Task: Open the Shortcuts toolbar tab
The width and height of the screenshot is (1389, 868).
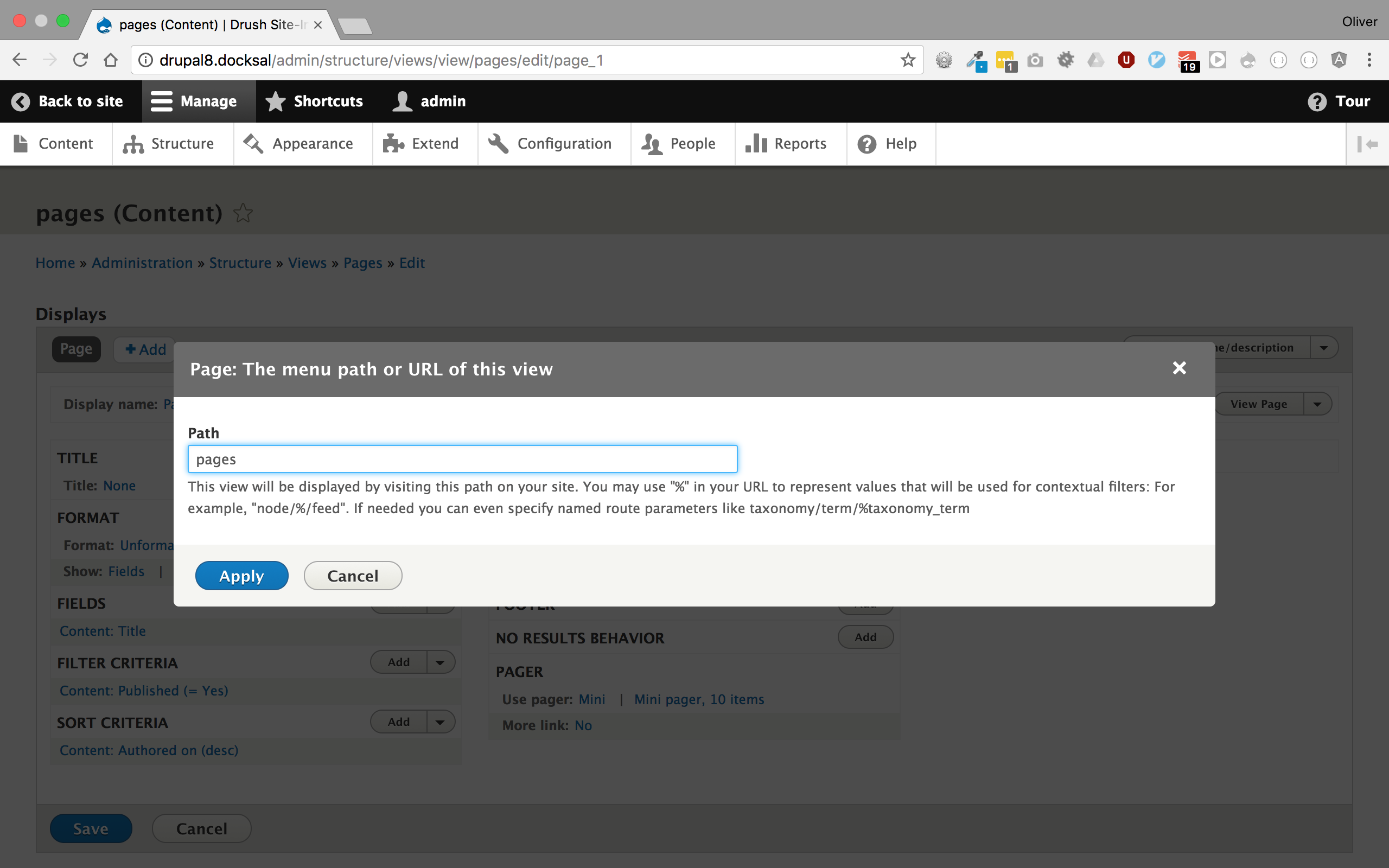Action: pos(314,101)
